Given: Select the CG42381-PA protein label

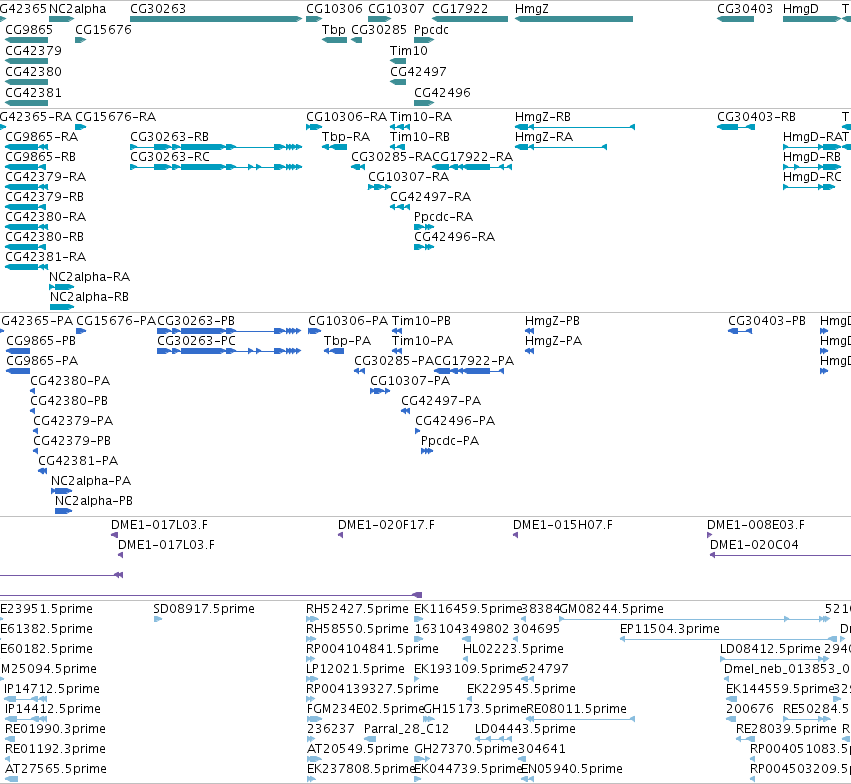Looking at the screenshot, I should point(78,461).
